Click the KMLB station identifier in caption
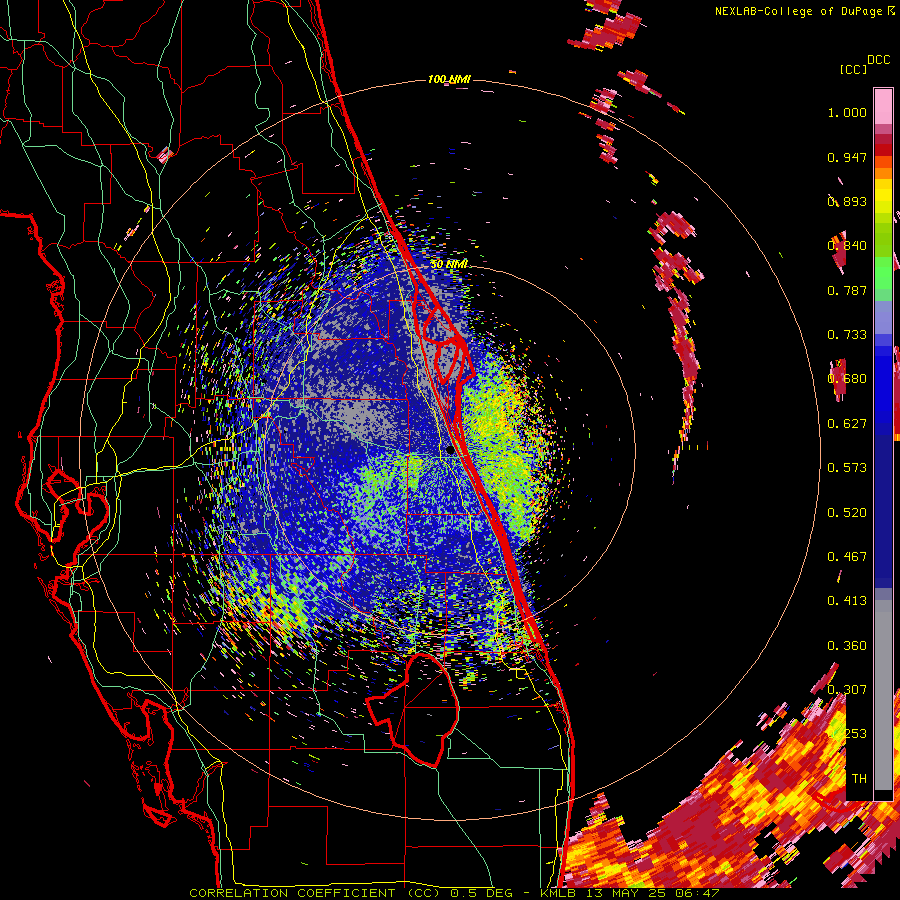 (560, 893)
